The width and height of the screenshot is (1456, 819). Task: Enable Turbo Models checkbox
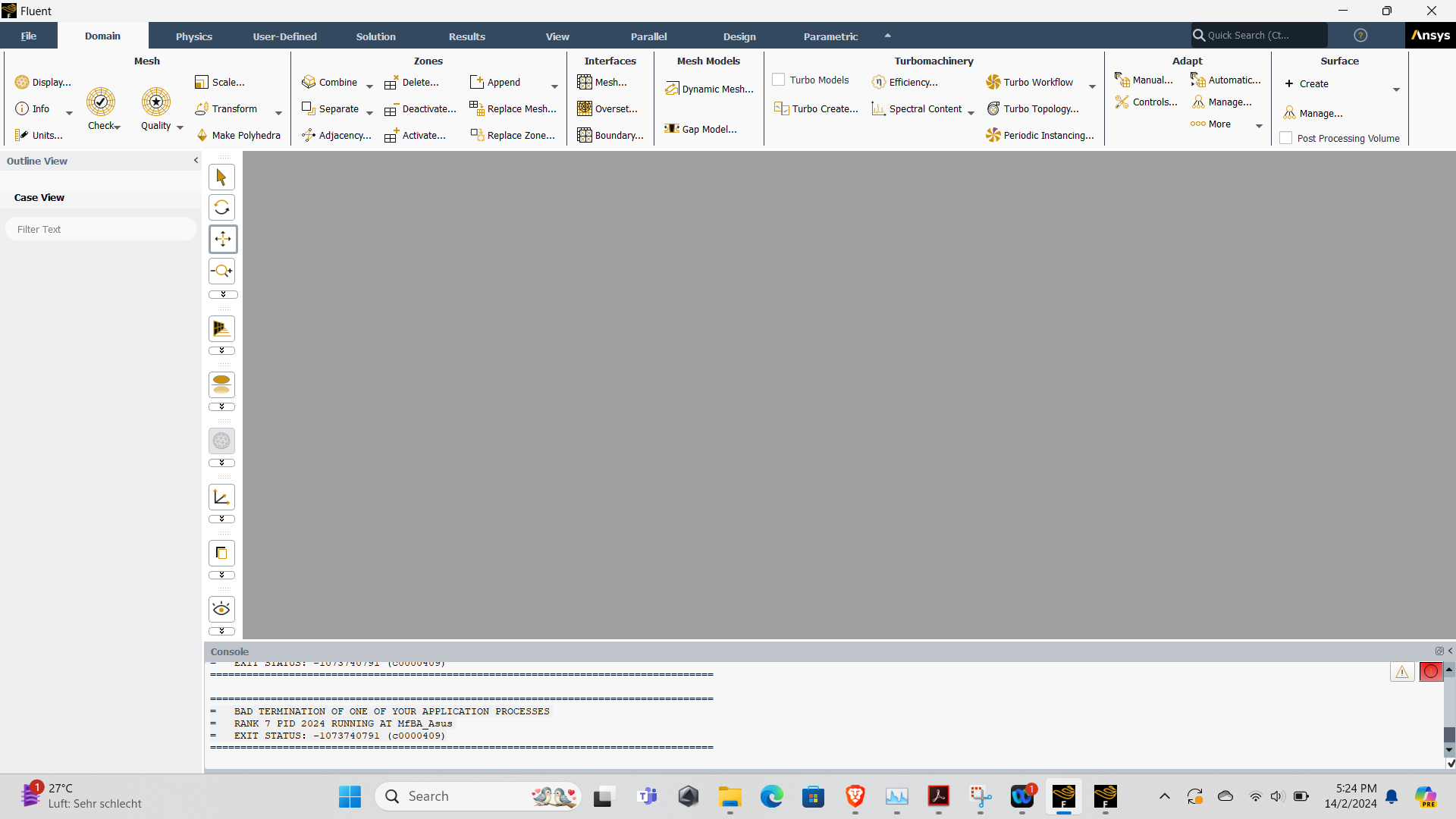[x=778, y=80]
